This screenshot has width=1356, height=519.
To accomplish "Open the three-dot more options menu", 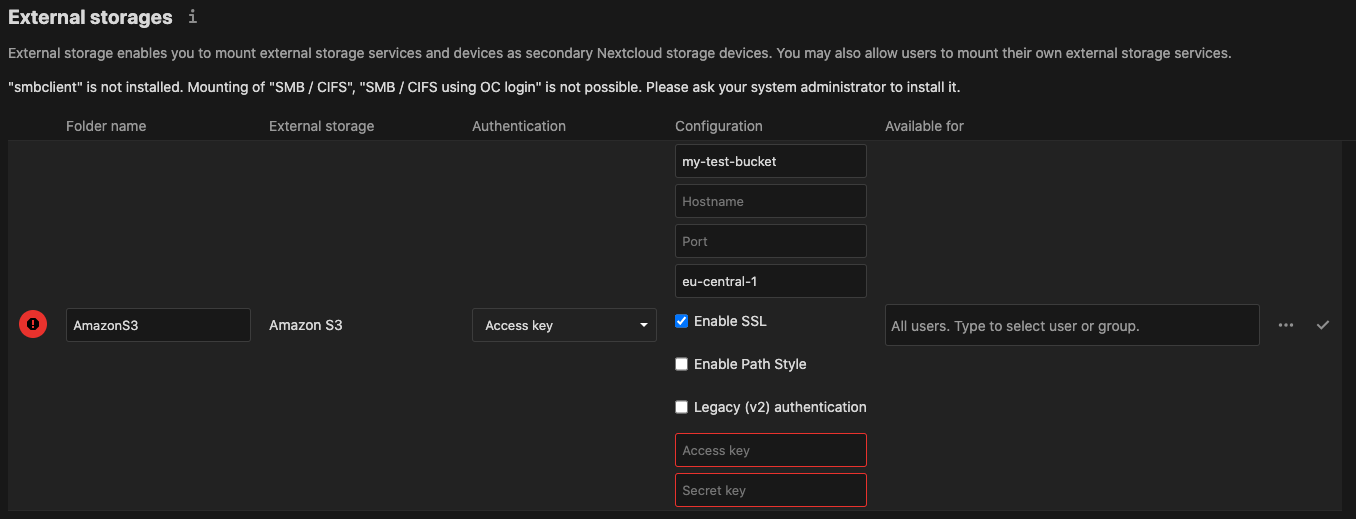I will 1286,325.
